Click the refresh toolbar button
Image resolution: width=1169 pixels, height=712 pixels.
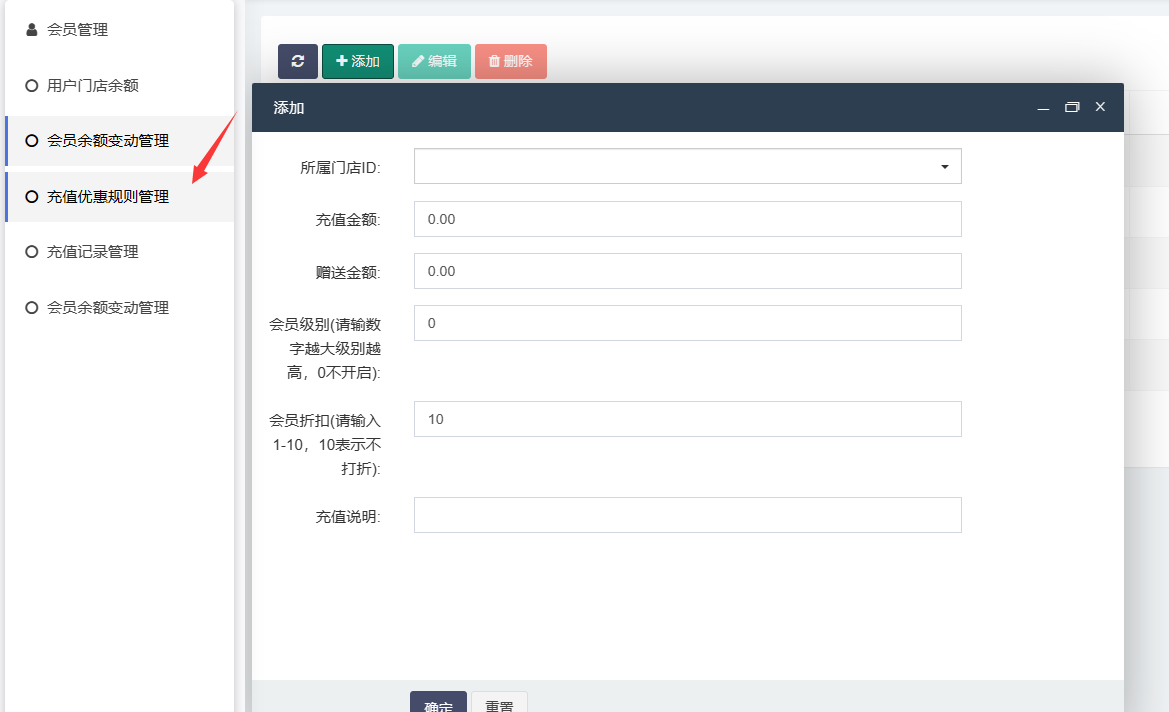(x=297, y=61)
